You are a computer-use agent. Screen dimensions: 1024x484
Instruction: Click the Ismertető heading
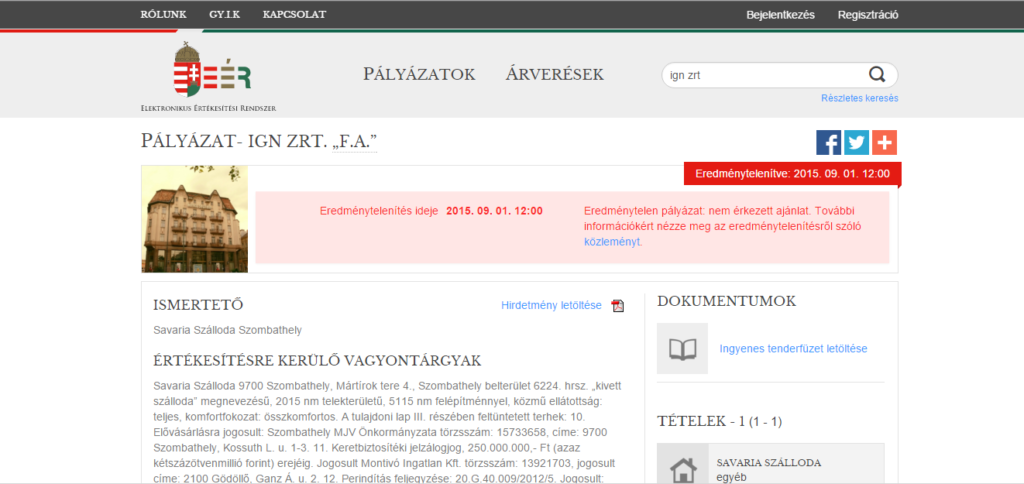(x=198, y=305)
